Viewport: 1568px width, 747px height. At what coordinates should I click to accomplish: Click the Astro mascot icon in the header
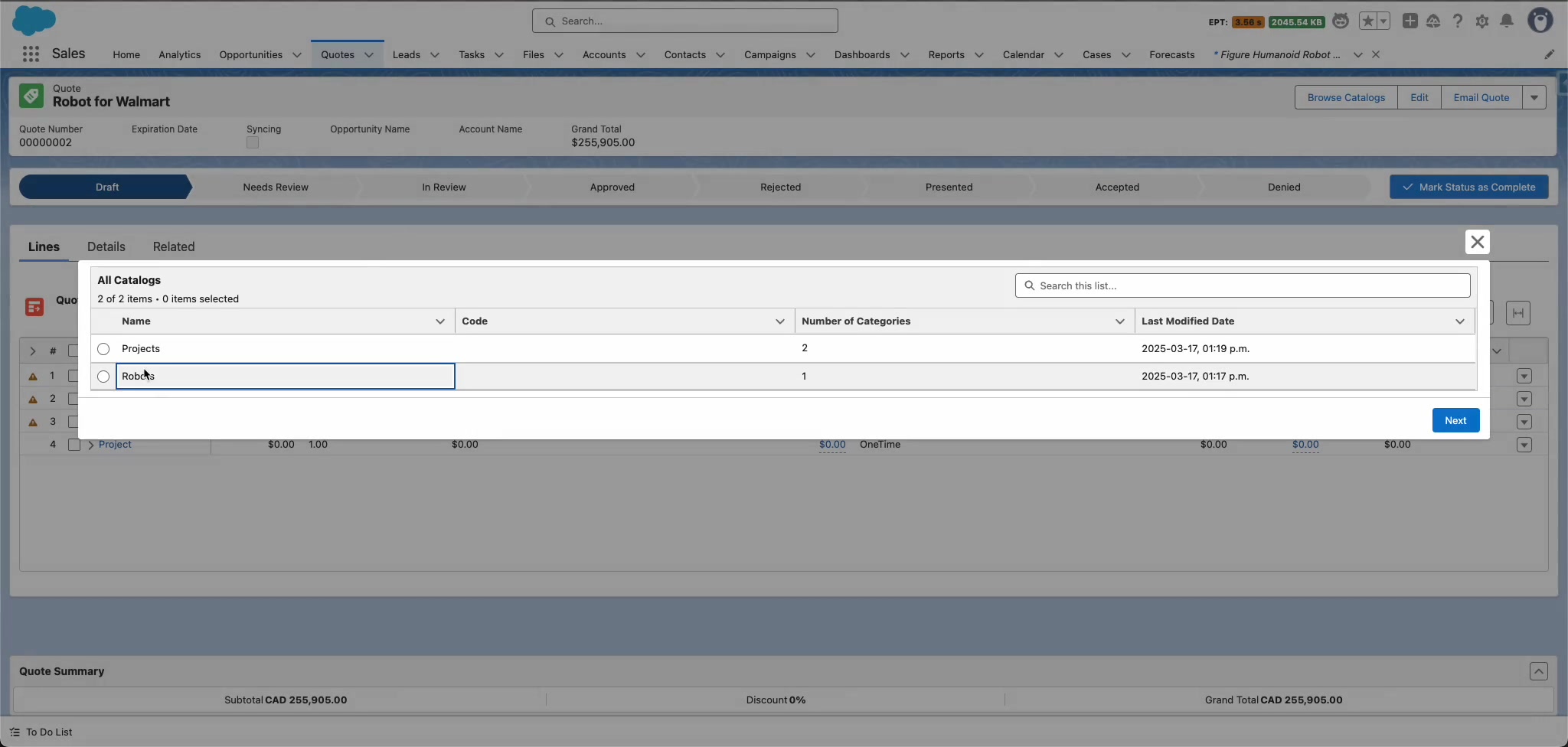(1341, 21)
